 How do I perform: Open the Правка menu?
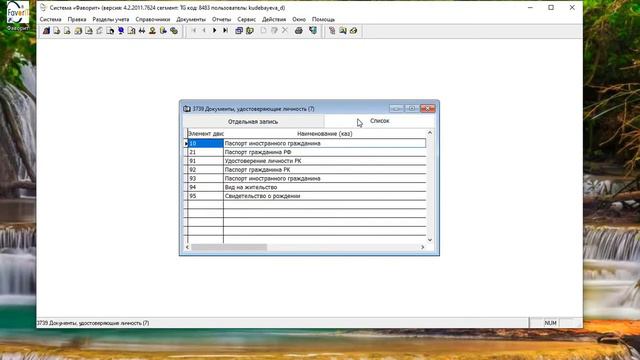click(x=77, y=19)
